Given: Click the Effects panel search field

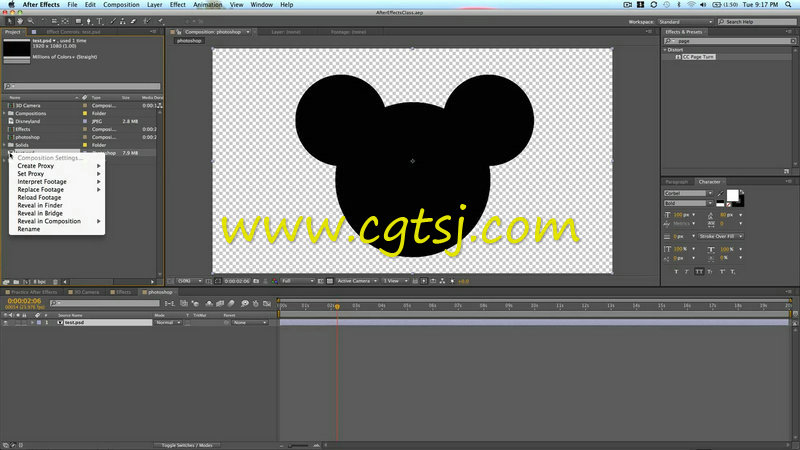Looking at the screenshot, I should tap(730, 41).
